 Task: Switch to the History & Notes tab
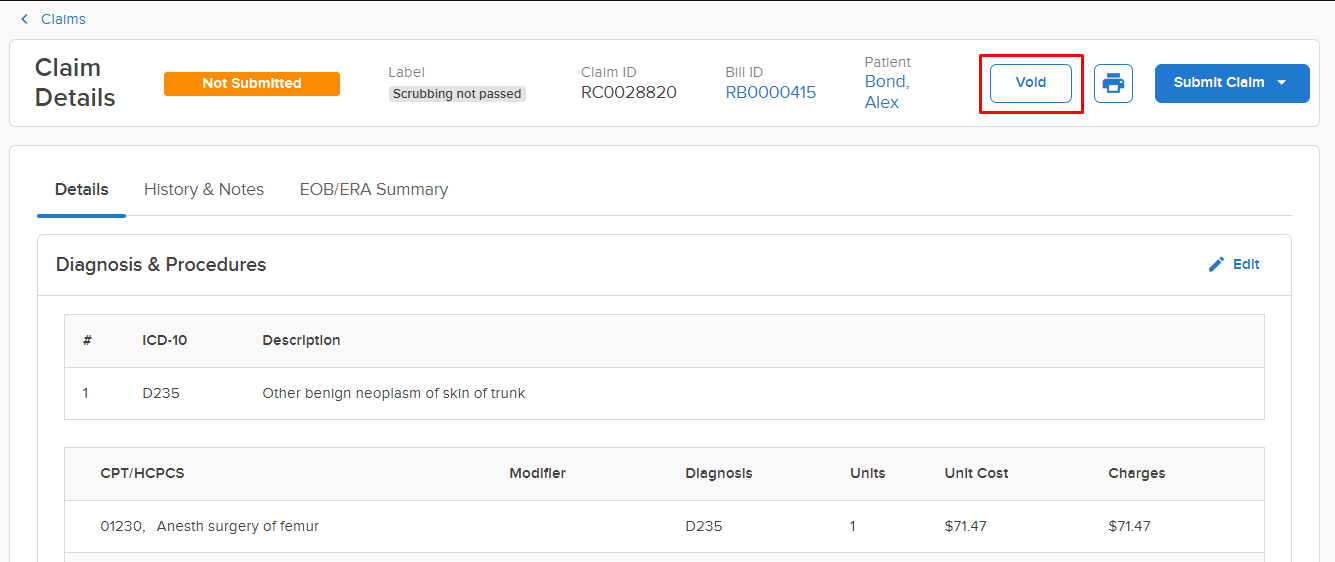204,189
